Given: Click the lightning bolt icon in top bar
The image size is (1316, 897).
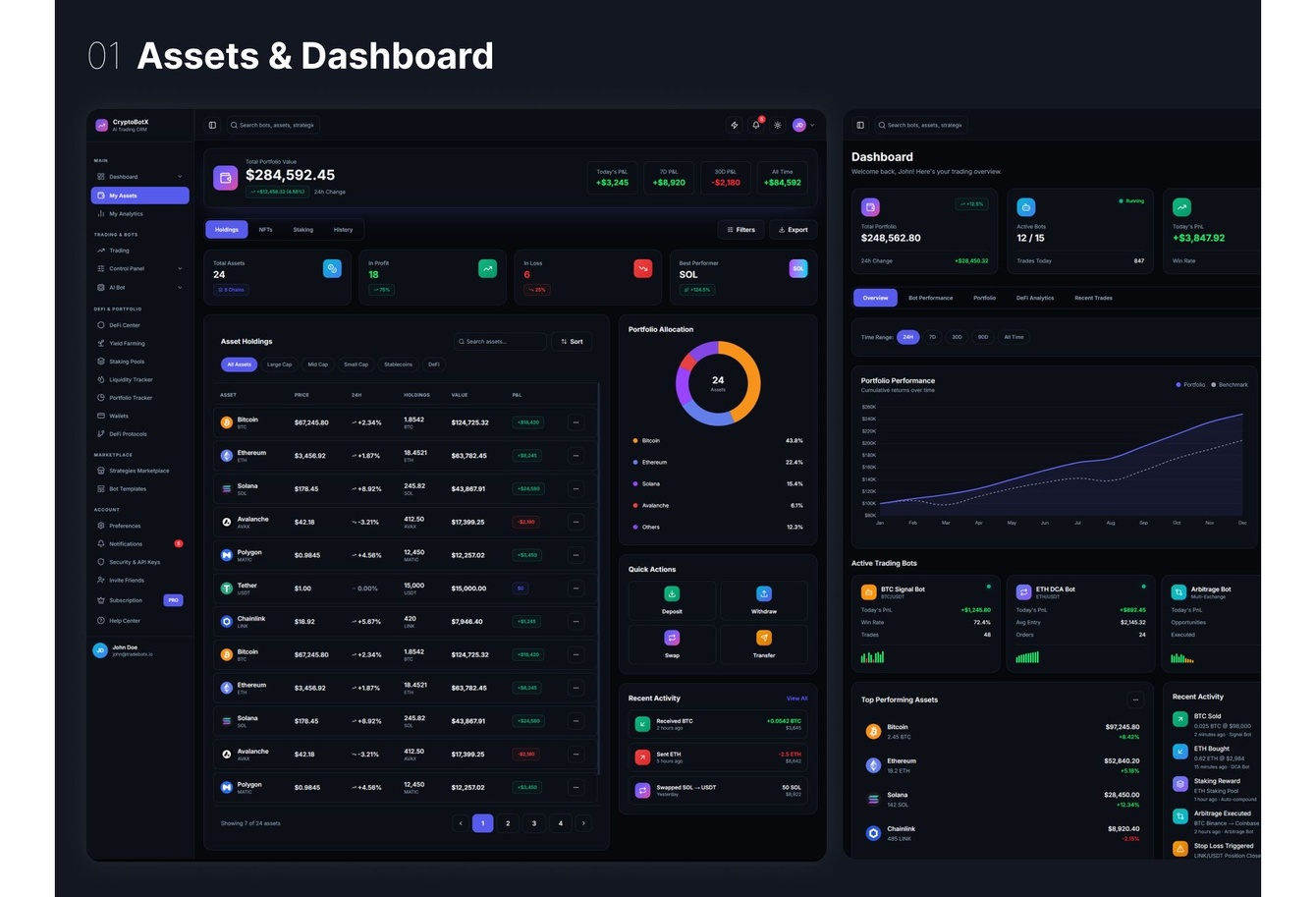Looking at the screenshot, I should point(734,125).
